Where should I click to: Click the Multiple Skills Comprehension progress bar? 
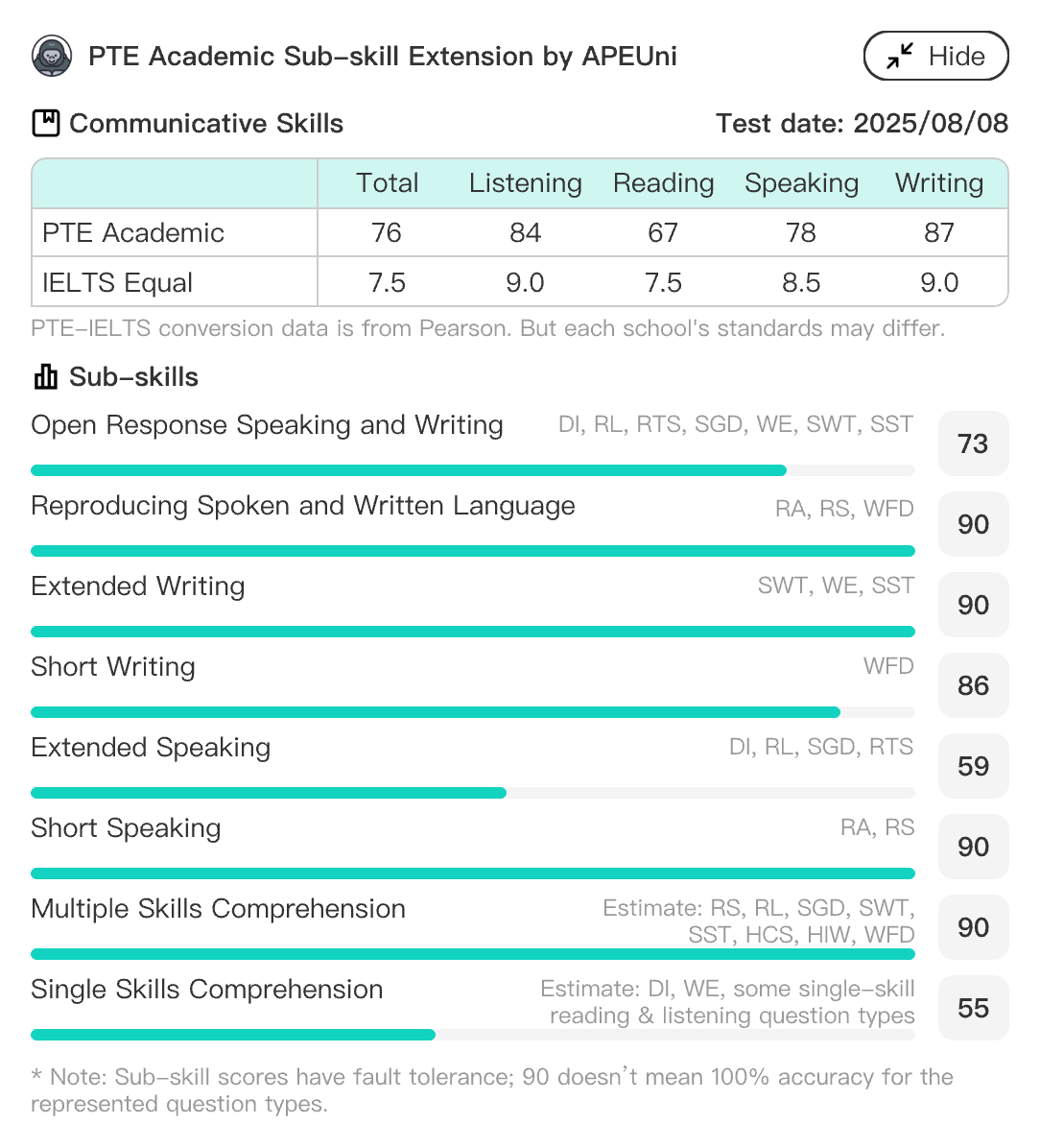(473, 954)
